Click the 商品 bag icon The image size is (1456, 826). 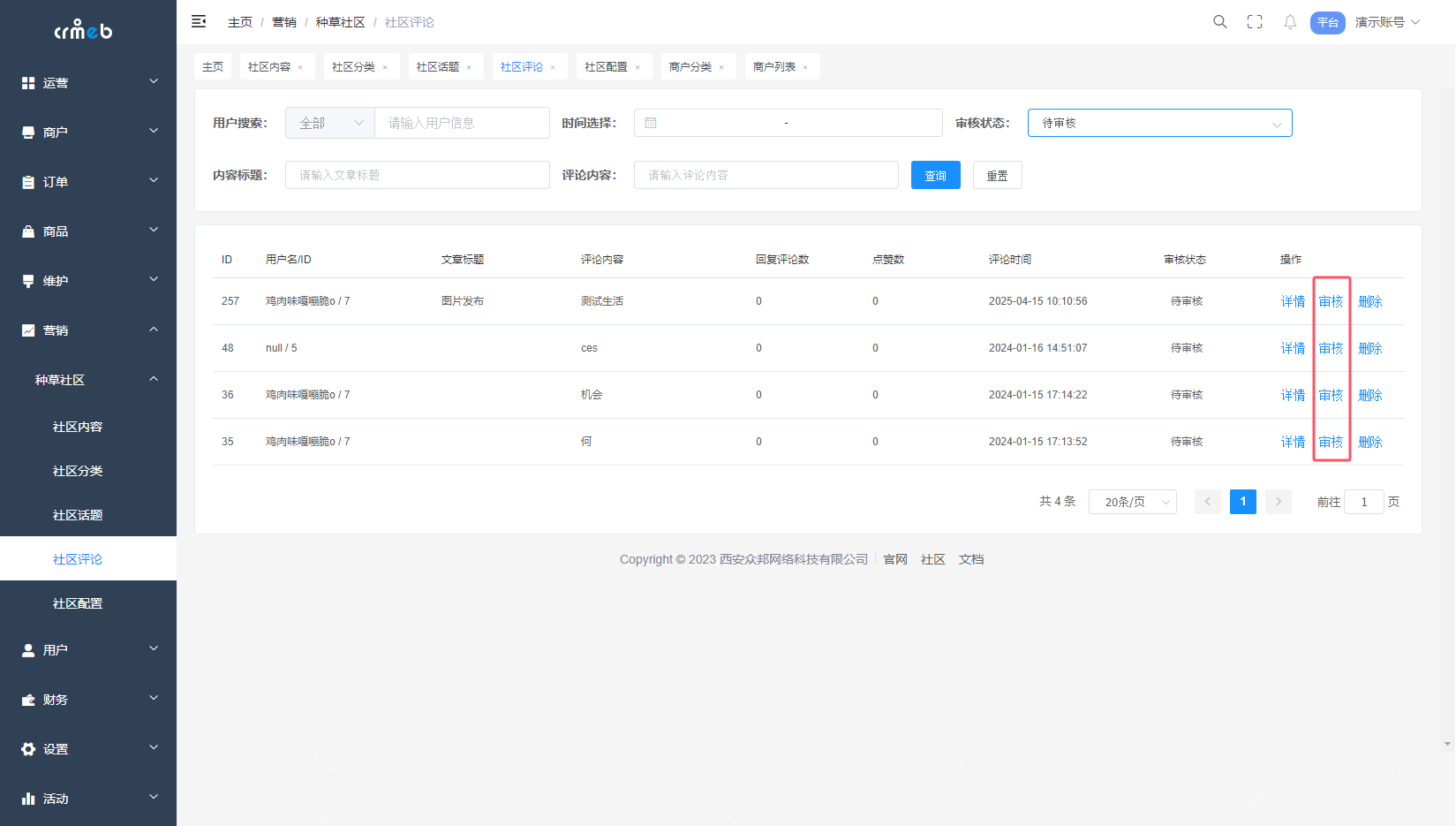coord(28,231)
